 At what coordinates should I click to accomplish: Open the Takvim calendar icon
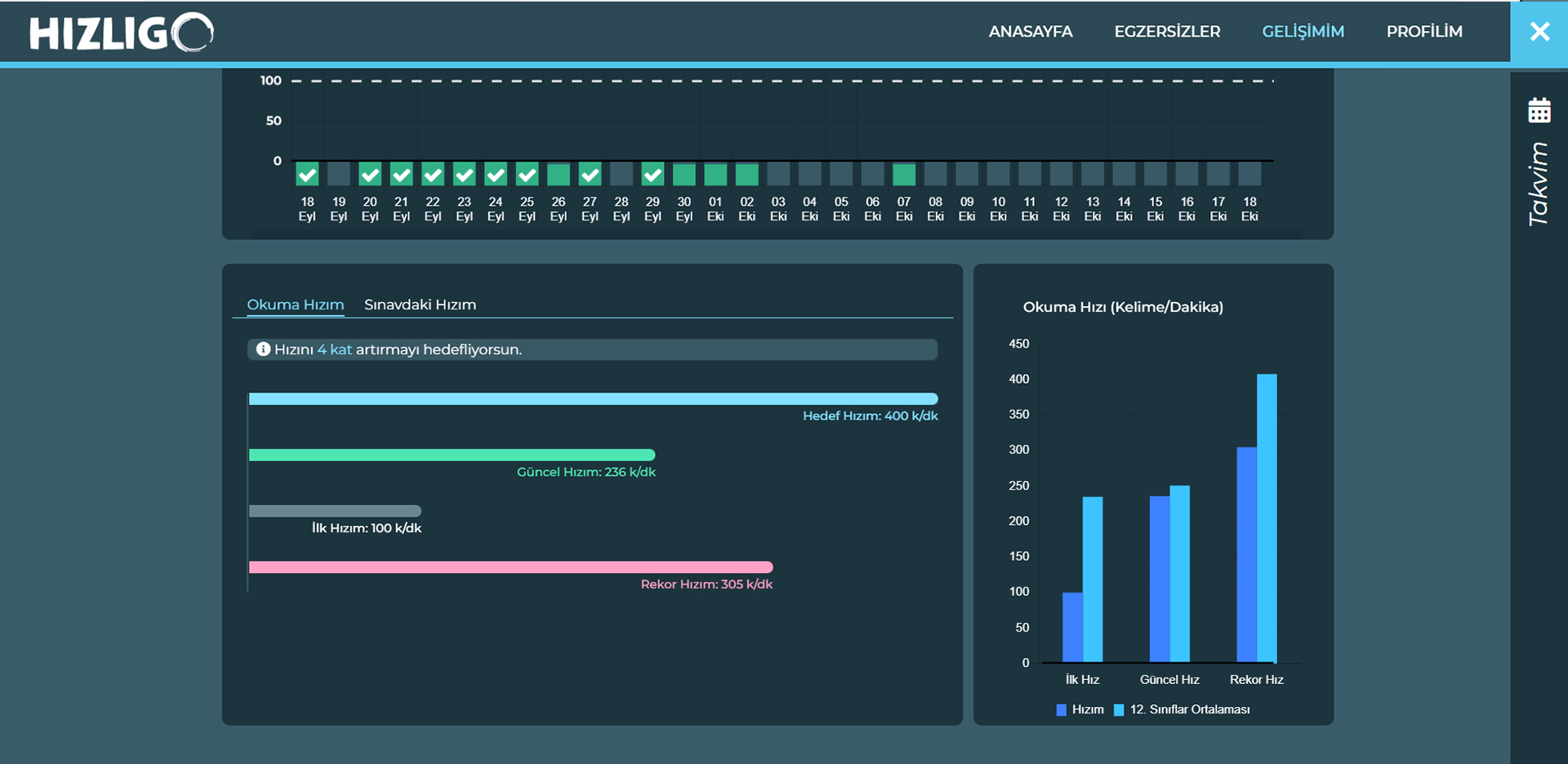tap(1539, 110)
